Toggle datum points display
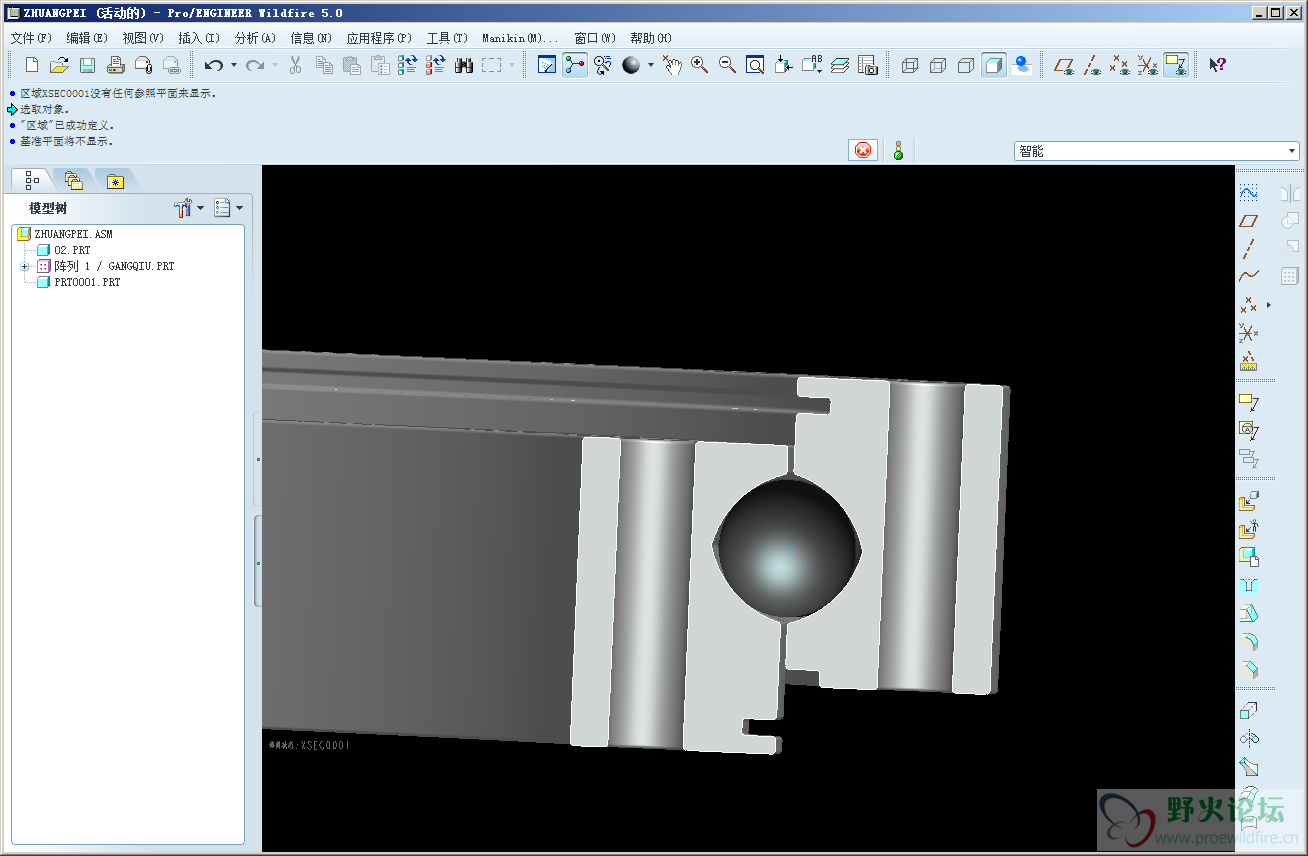Screen dimensions: 1308x856 pos(1120,65)
